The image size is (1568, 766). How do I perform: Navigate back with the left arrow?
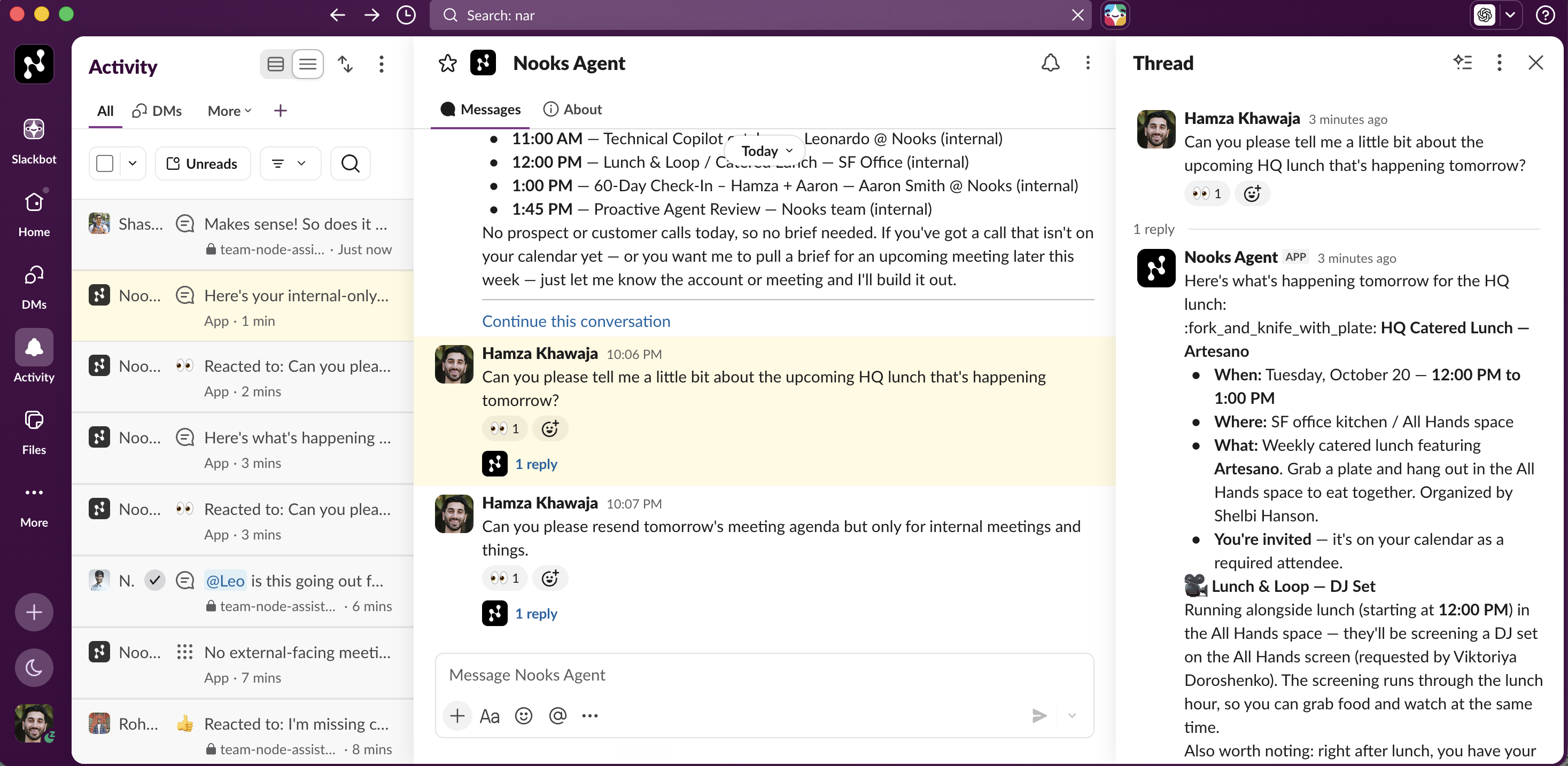(337, 15)
